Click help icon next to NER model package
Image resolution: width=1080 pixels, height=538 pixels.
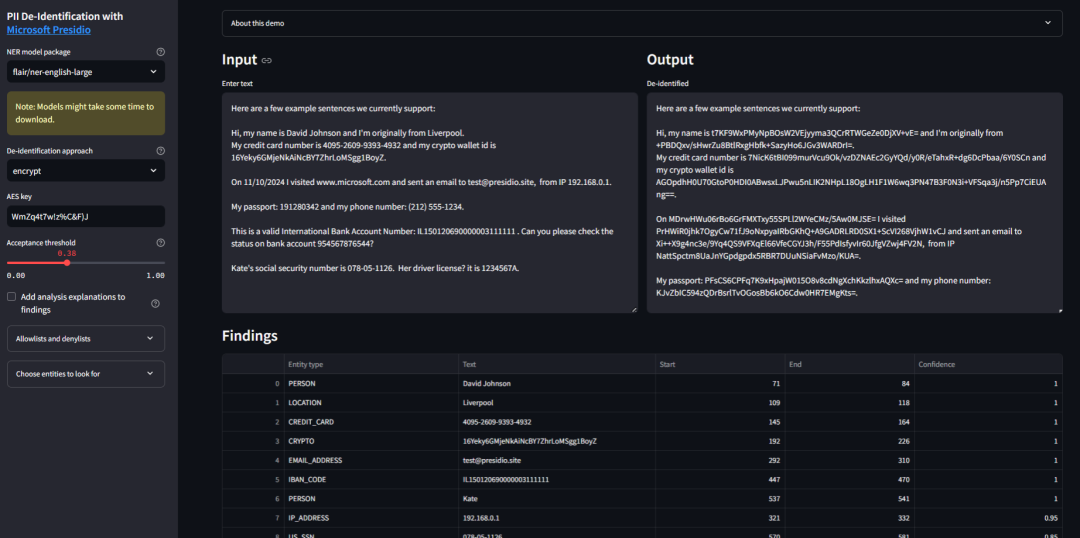click(161, 52)
